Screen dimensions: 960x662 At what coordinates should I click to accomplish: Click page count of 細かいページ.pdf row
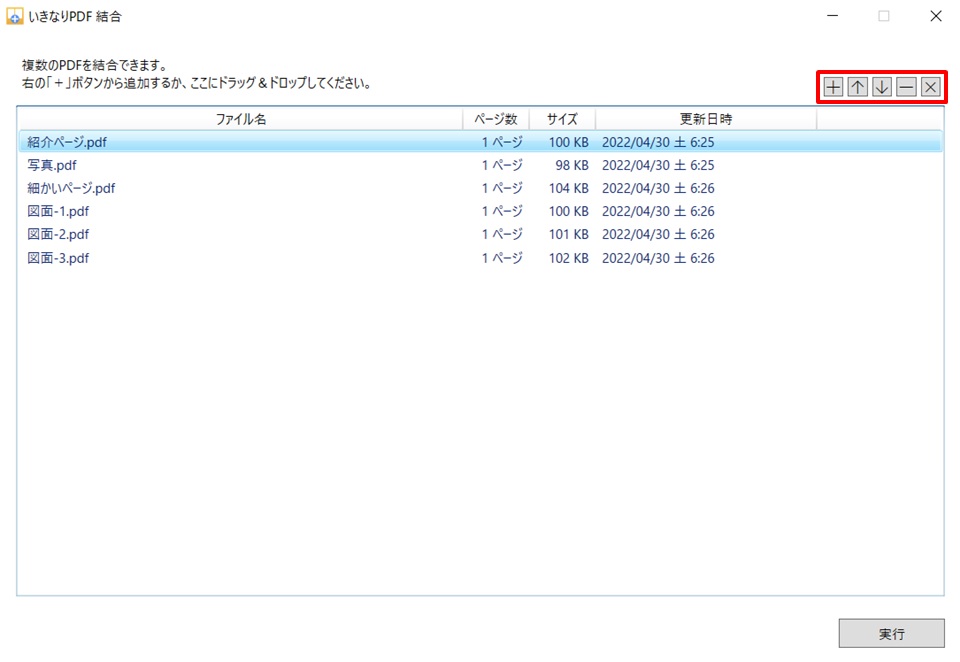coord(502,188)
